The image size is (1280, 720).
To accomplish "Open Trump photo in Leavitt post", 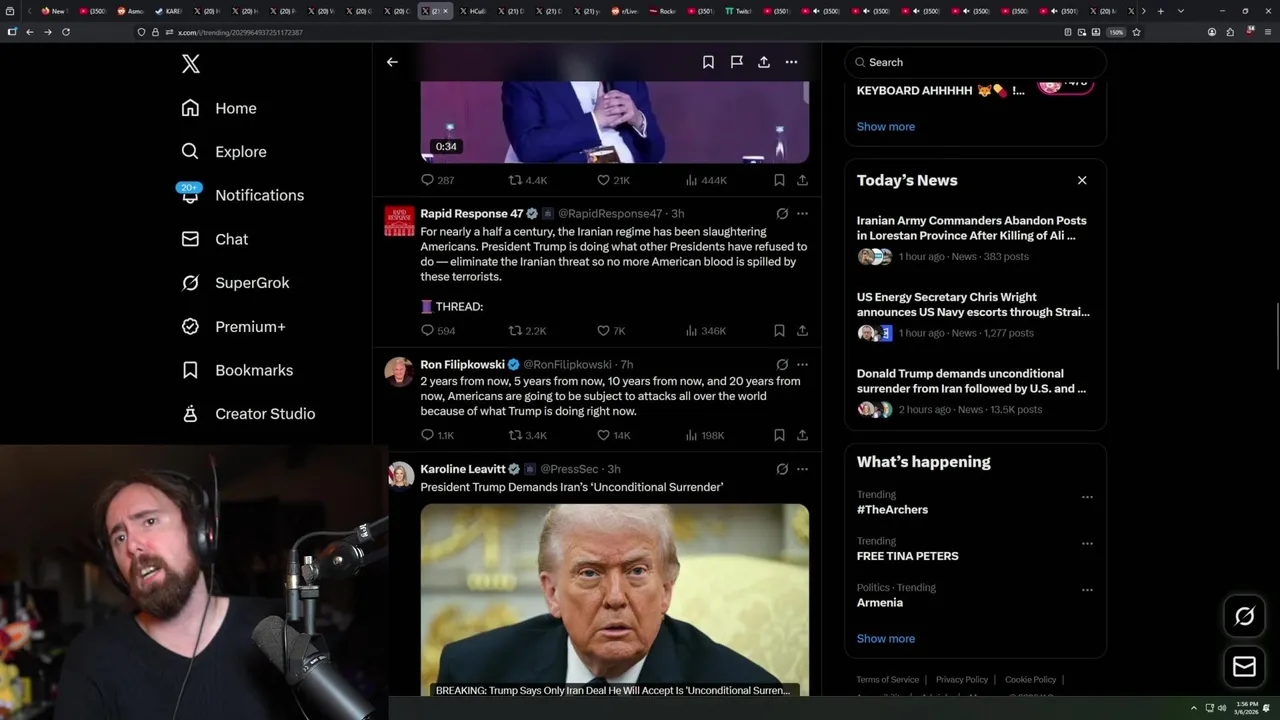I will [x=614, y=600].
